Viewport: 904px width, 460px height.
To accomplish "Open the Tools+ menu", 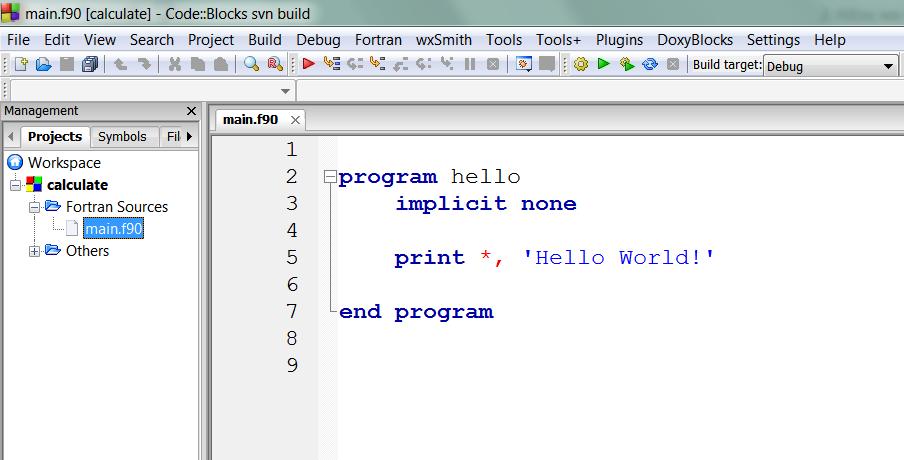I will click(558, 40).
